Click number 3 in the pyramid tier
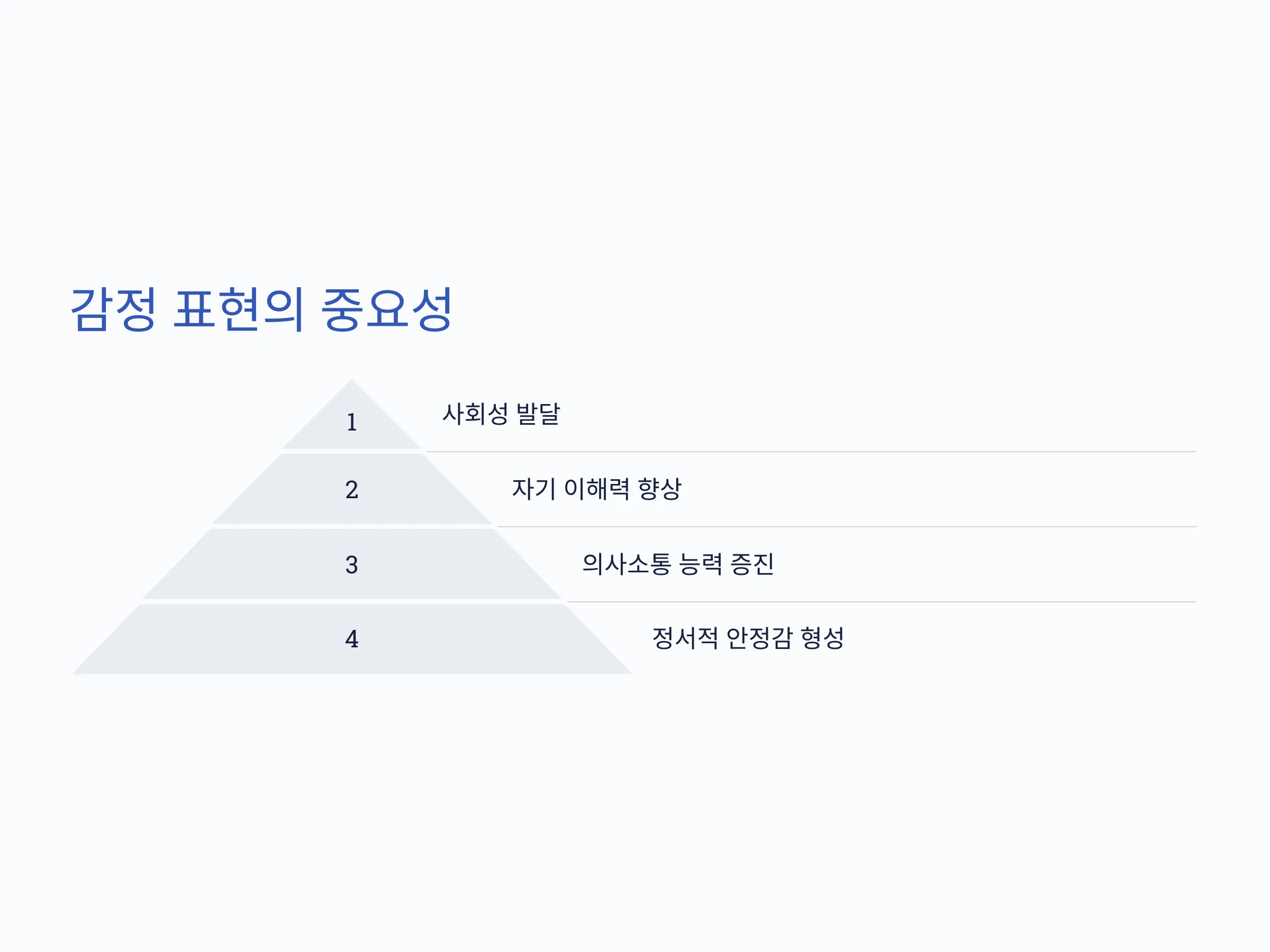The height and width of the screenshot is (952, 1270). [x=352, y=565]
